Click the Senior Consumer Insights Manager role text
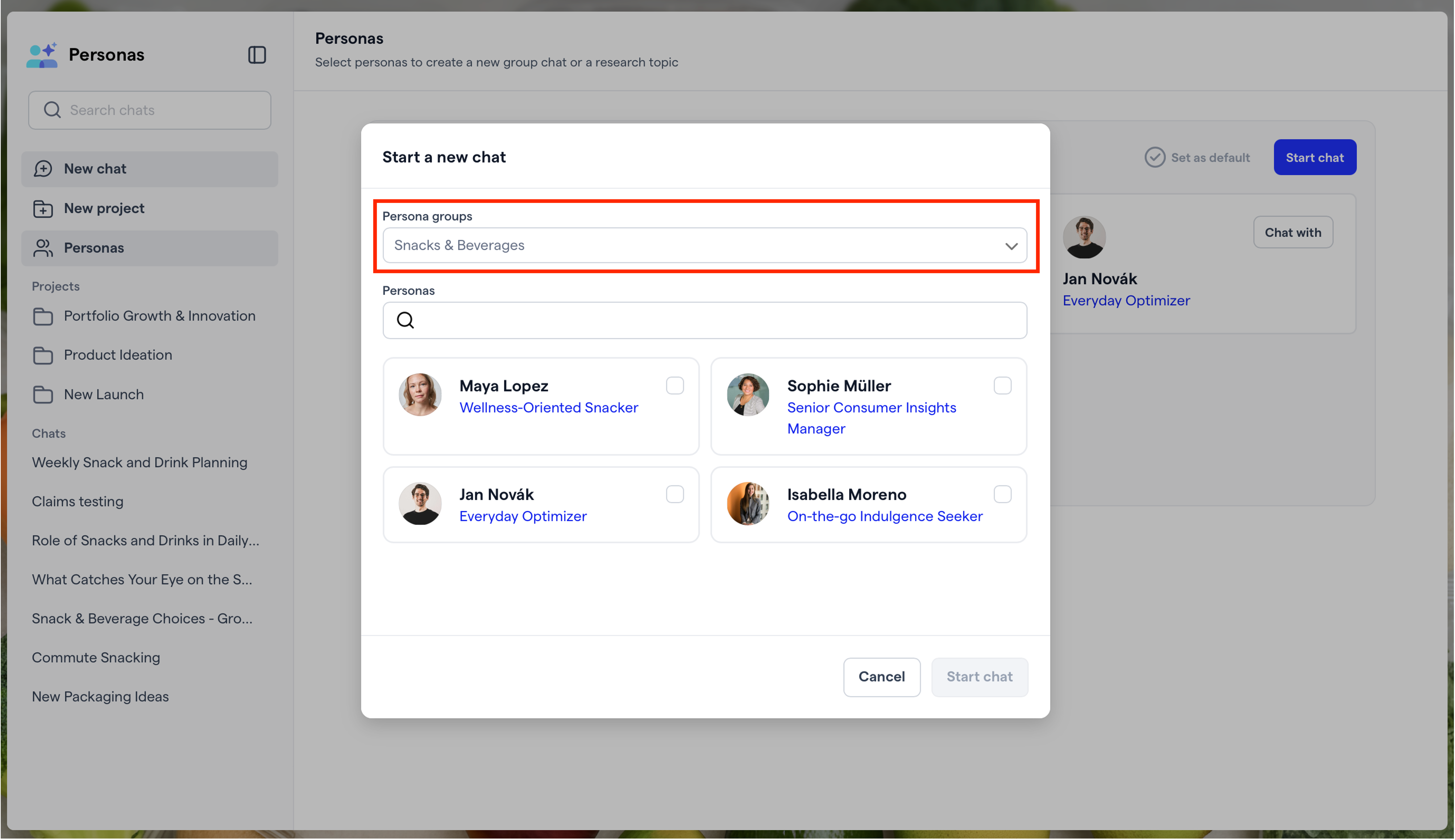Image resolution: width=1455 pixels, height=840 pixels. (872, 418)
